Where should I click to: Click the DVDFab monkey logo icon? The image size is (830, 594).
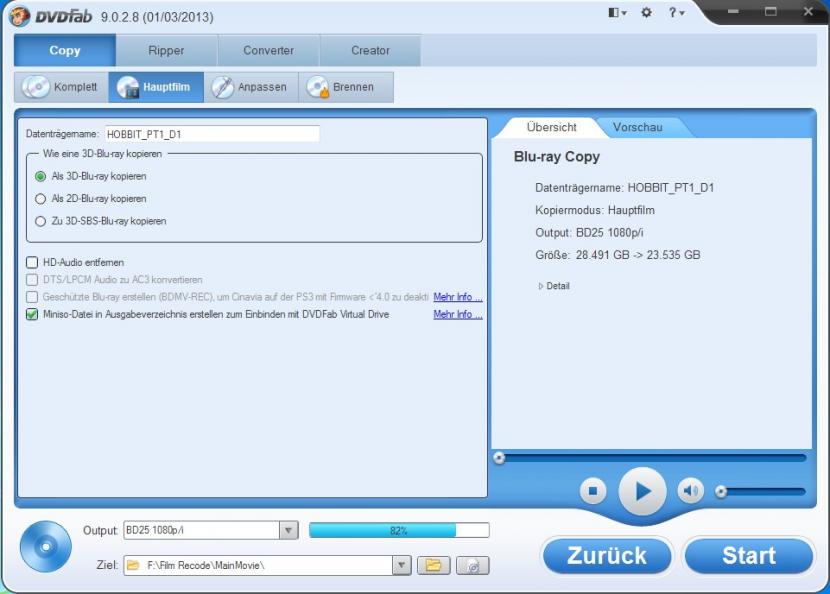pyautogui.click(x=19, y=16)
